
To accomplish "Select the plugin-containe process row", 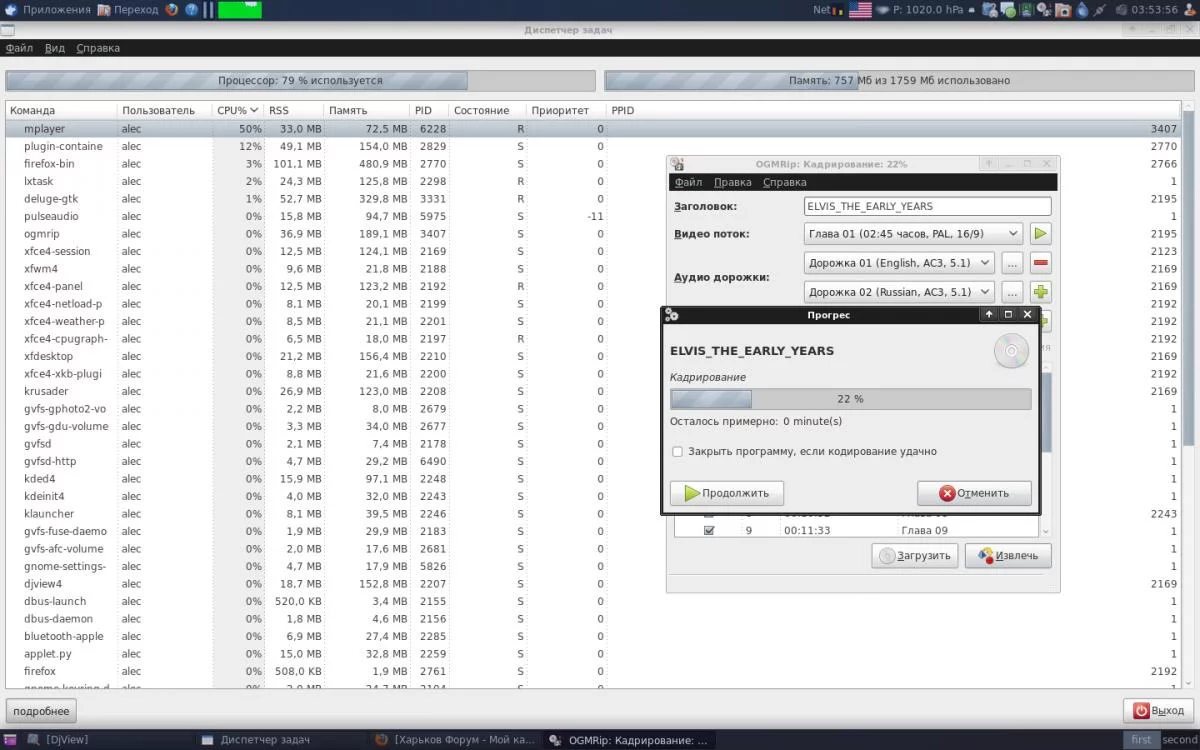I will pyautogui.click(x=594, y=146).
